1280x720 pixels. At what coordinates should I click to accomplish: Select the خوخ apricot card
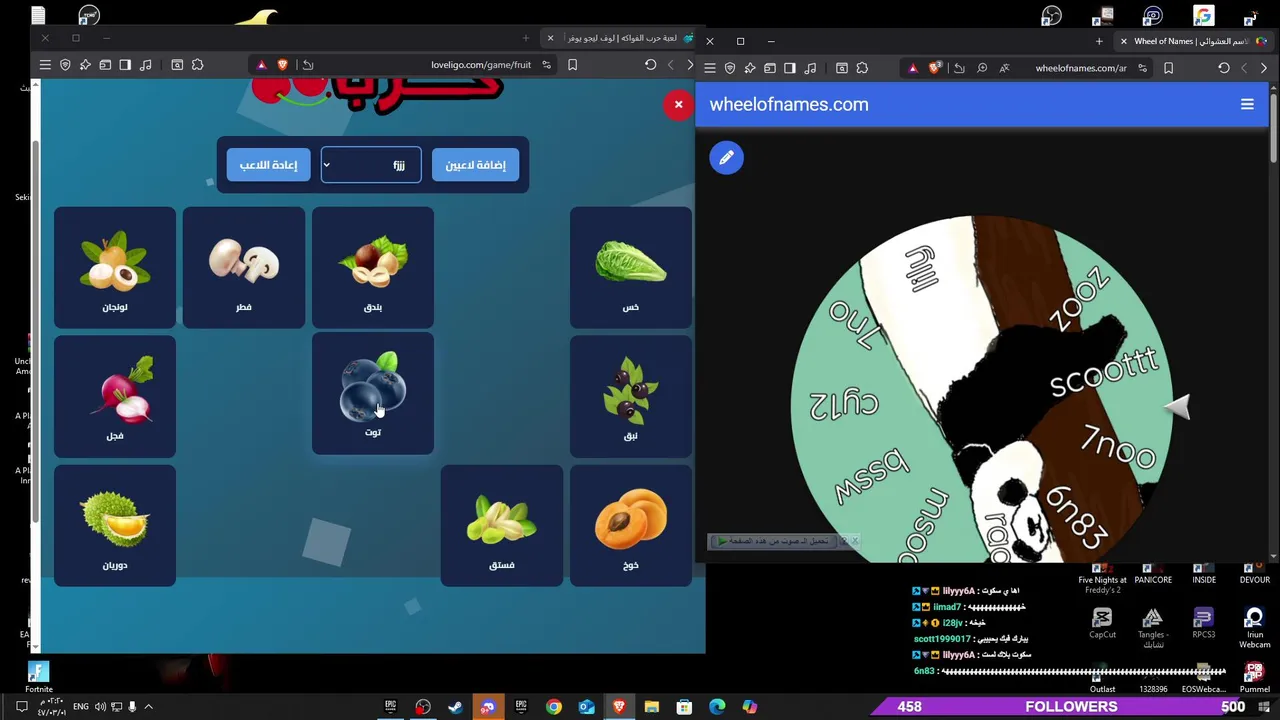point(631,526)
